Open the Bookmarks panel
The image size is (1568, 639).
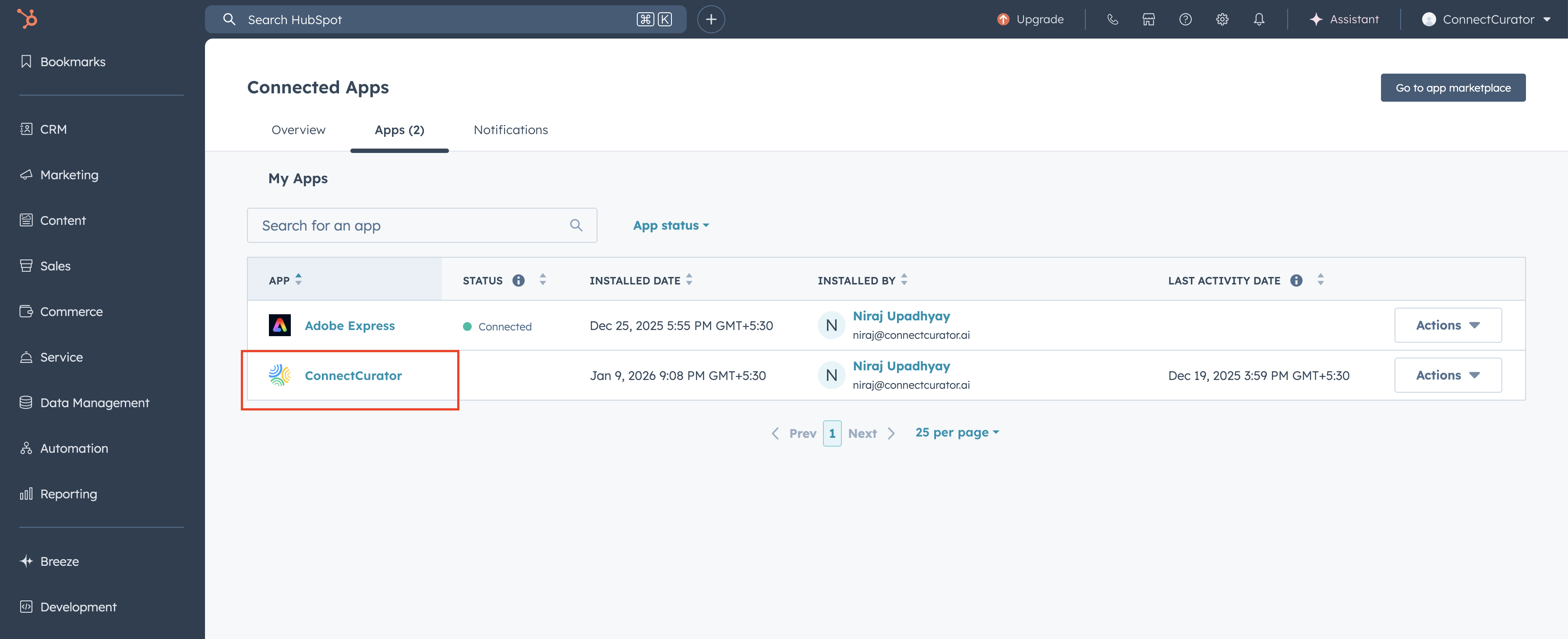[x=72, y=61]
